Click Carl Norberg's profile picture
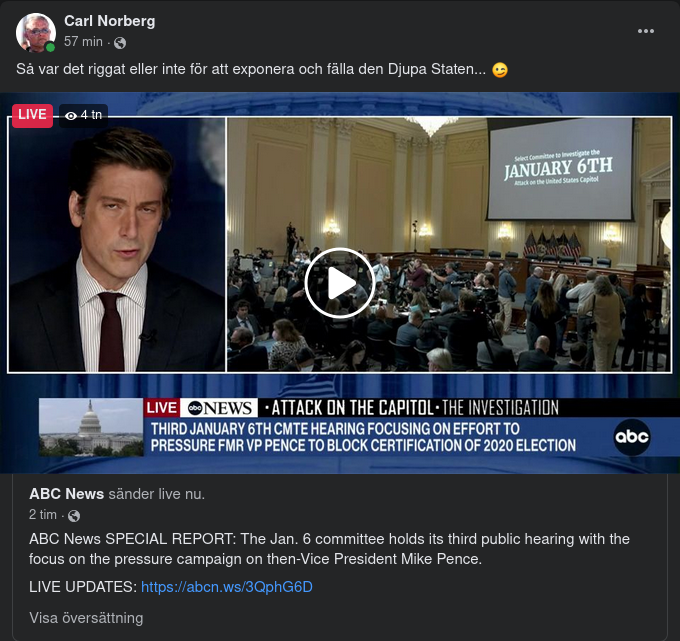Image resolution: width=680 pixels, height=641 pixels. 36,32
